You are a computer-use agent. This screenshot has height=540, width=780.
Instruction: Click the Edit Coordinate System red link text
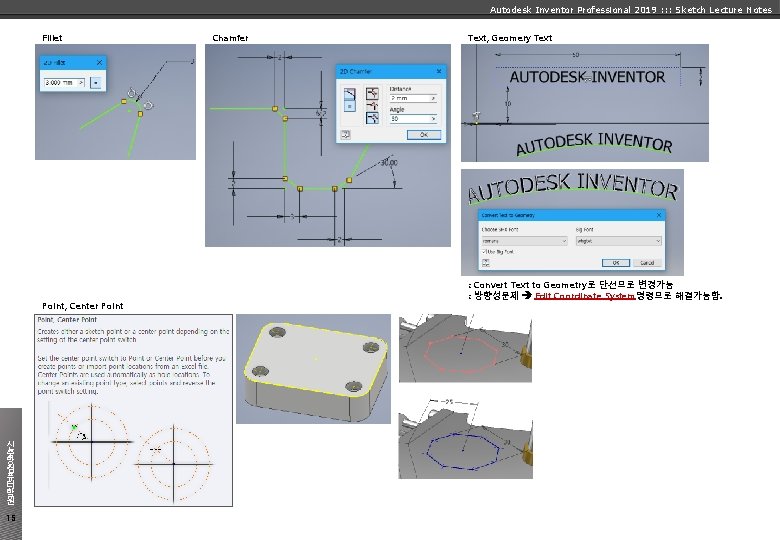[585, 296]
